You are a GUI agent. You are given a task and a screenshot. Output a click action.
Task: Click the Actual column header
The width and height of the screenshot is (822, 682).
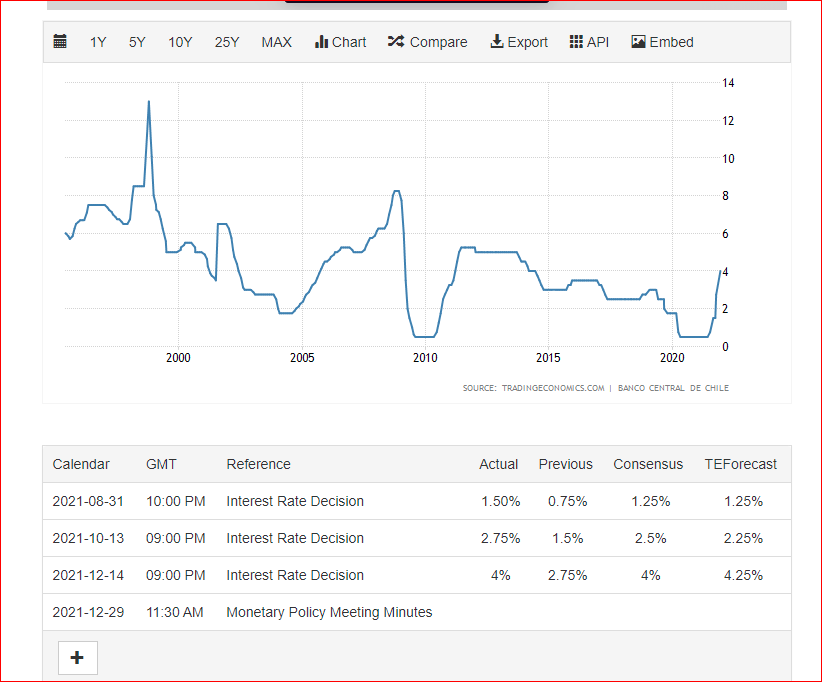point(498,464)
